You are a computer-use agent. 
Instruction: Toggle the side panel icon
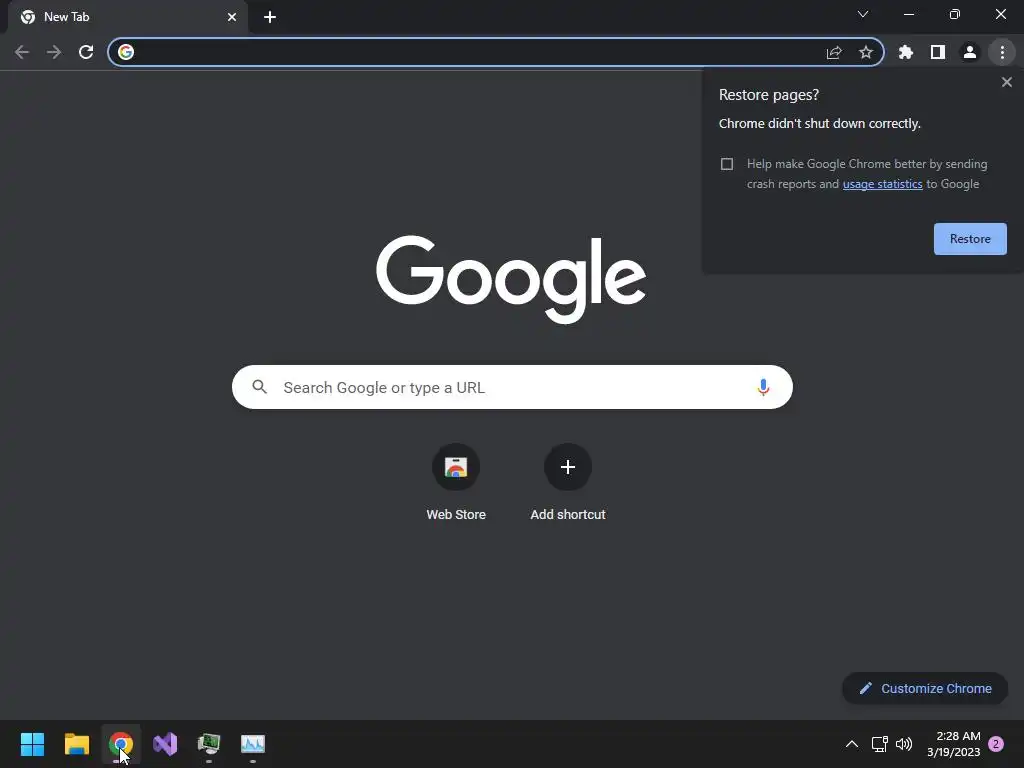[x=938, y=52]
